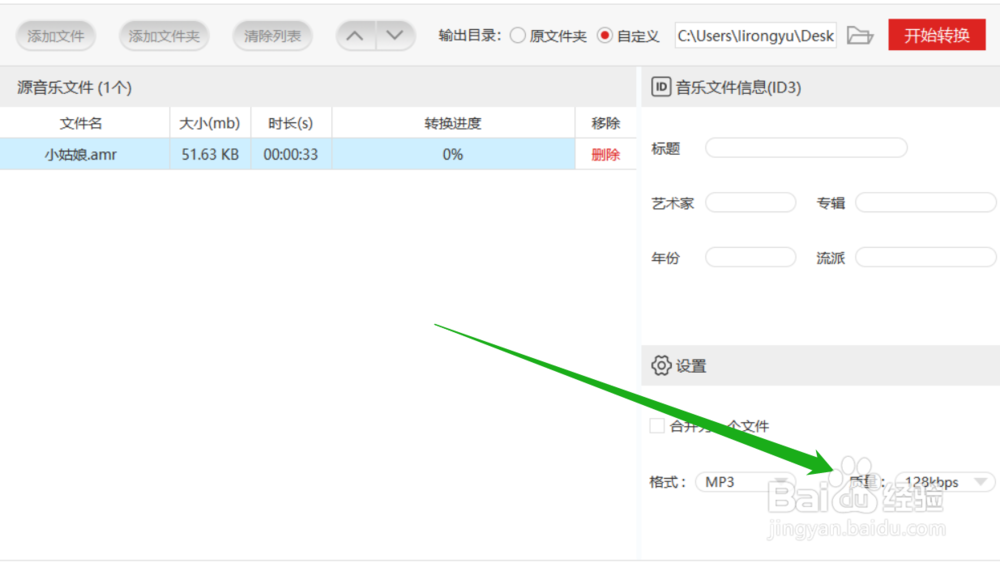1000x563 pixels.
Task: Click the 专辑 input field
Action: click(x=925, y=203)
